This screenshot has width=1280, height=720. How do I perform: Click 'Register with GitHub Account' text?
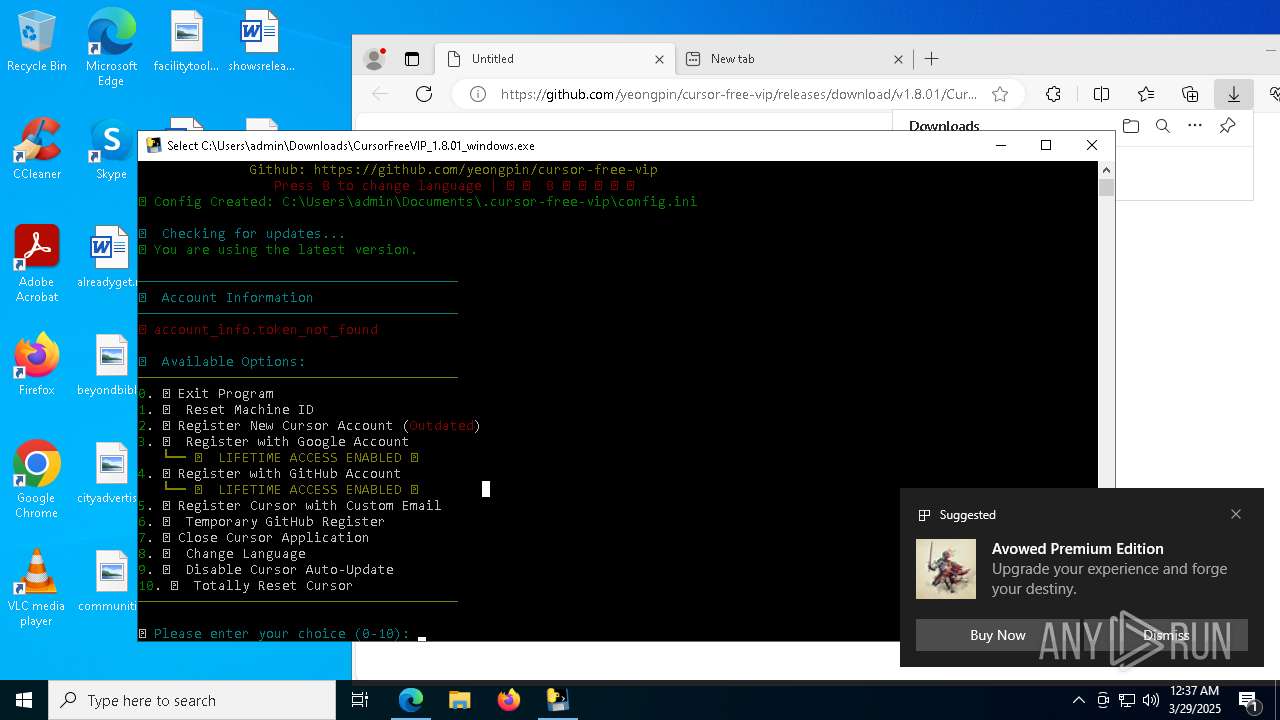coord(289,473)
